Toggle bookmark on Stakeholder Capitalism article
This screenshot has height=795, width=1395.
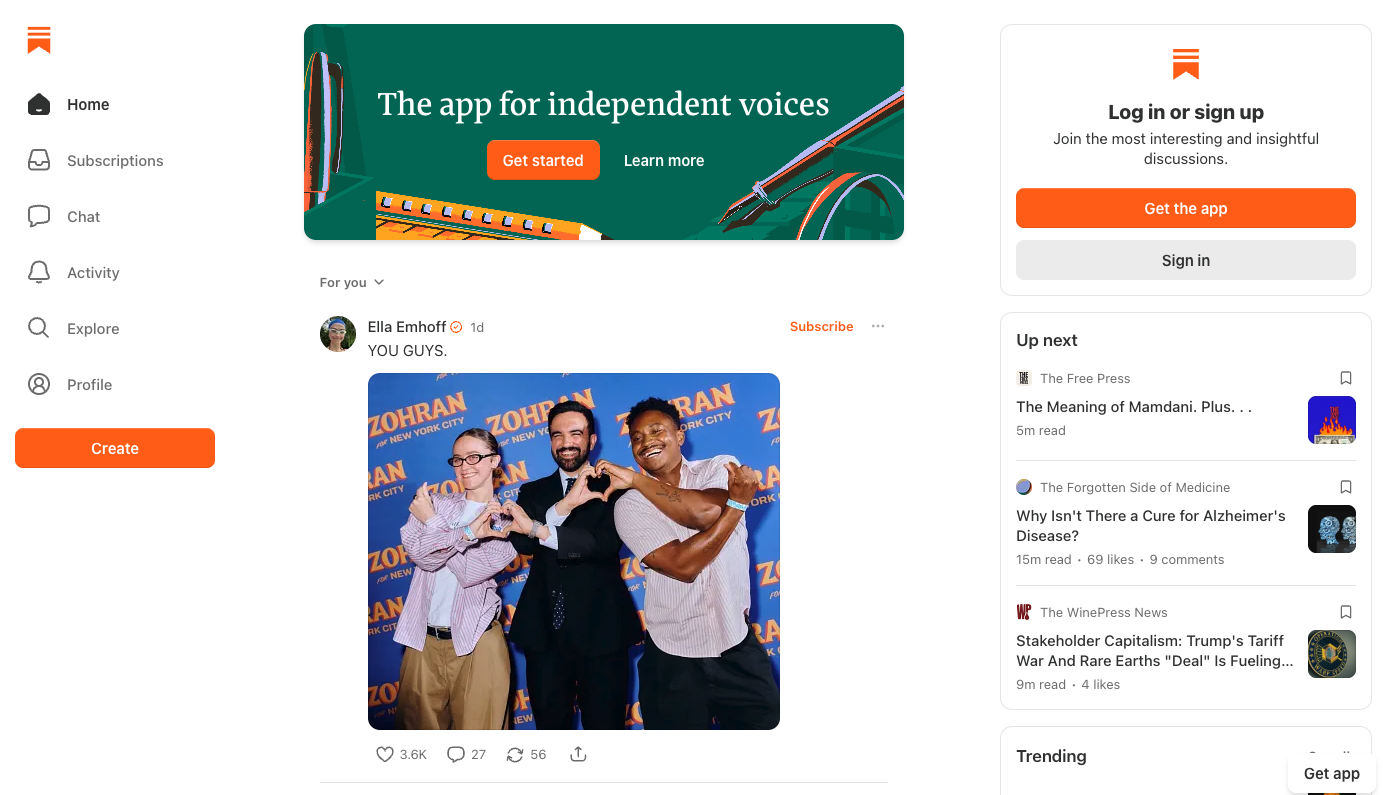point(1346,612)
